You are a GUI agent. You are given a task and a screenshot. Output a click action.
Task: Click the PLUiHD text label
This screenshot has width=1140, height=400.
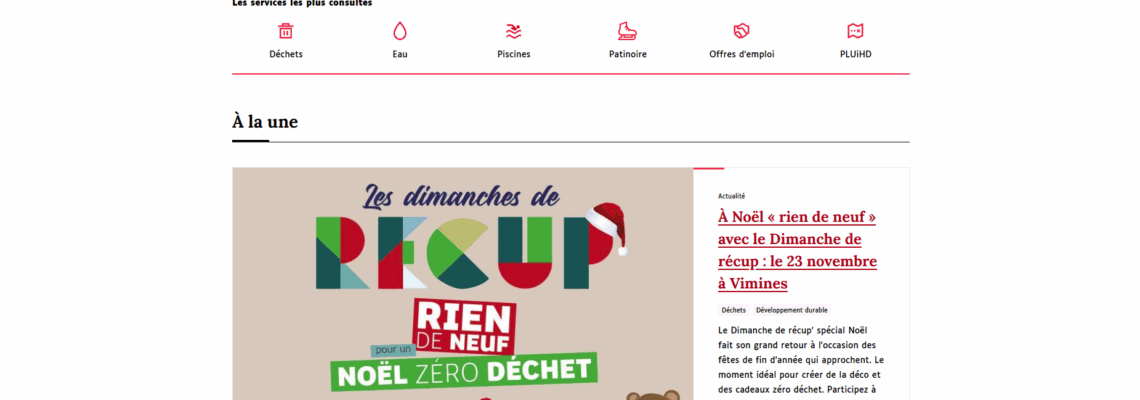pyautogui.click(x=855, y=54)
